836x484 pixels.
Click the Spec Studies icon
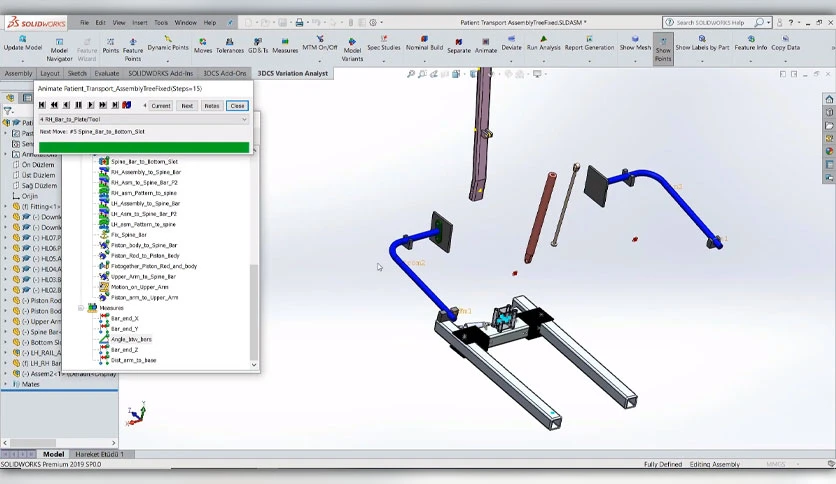(384, 38)
